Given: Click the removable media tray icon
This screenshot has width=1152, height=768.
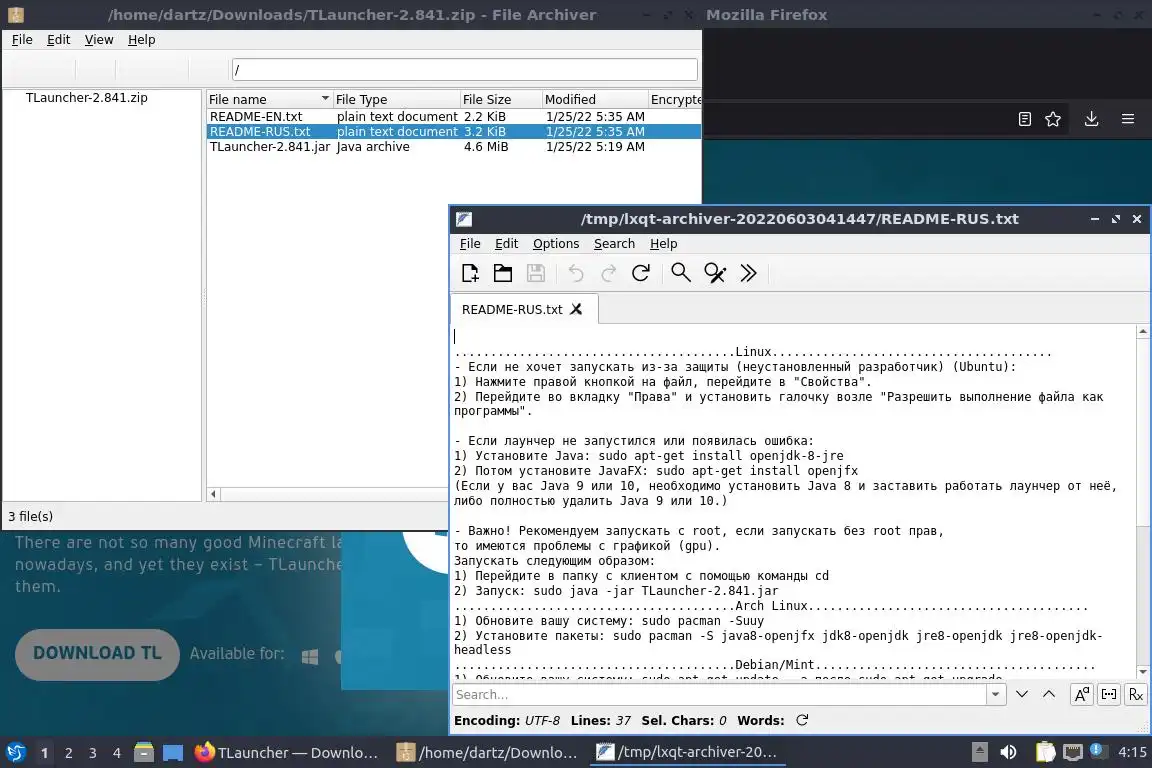Looking at the screenshot, I should pos(979,753).
